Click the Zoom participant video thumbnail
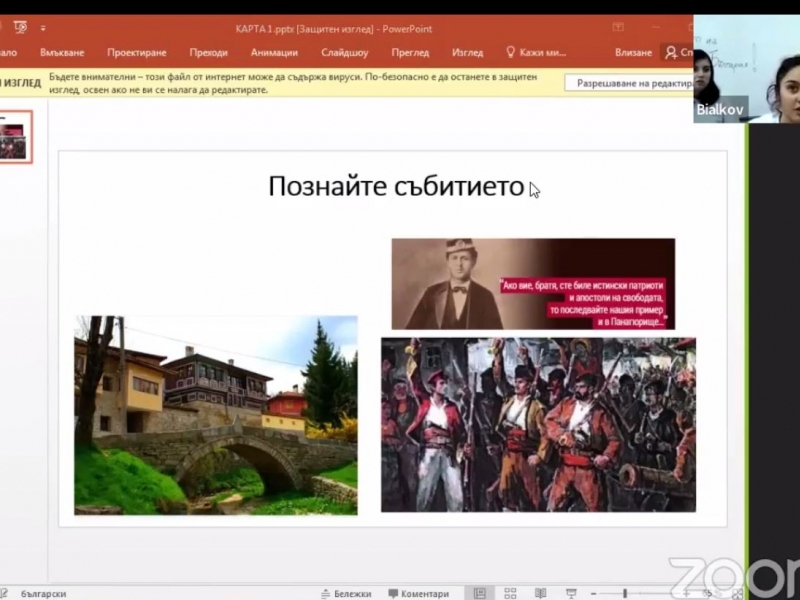Screen dimensions: 800x600 click(746, 69)
